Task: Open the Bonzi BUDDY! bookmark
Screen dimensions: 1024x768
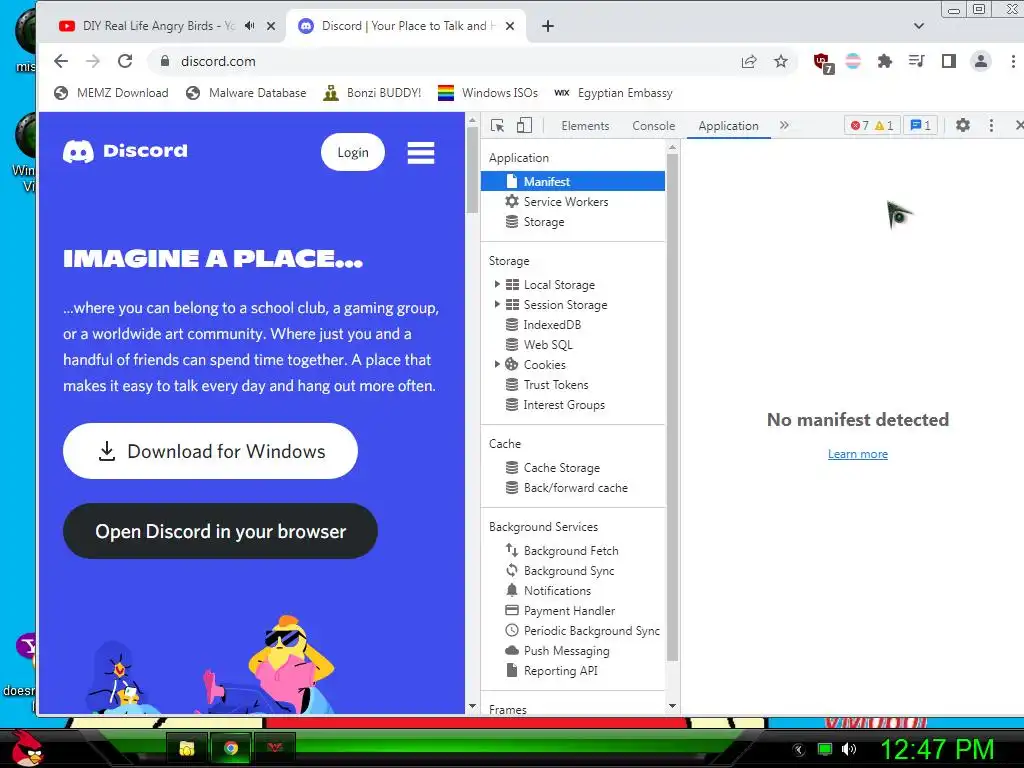Action: tap(372, 93)
